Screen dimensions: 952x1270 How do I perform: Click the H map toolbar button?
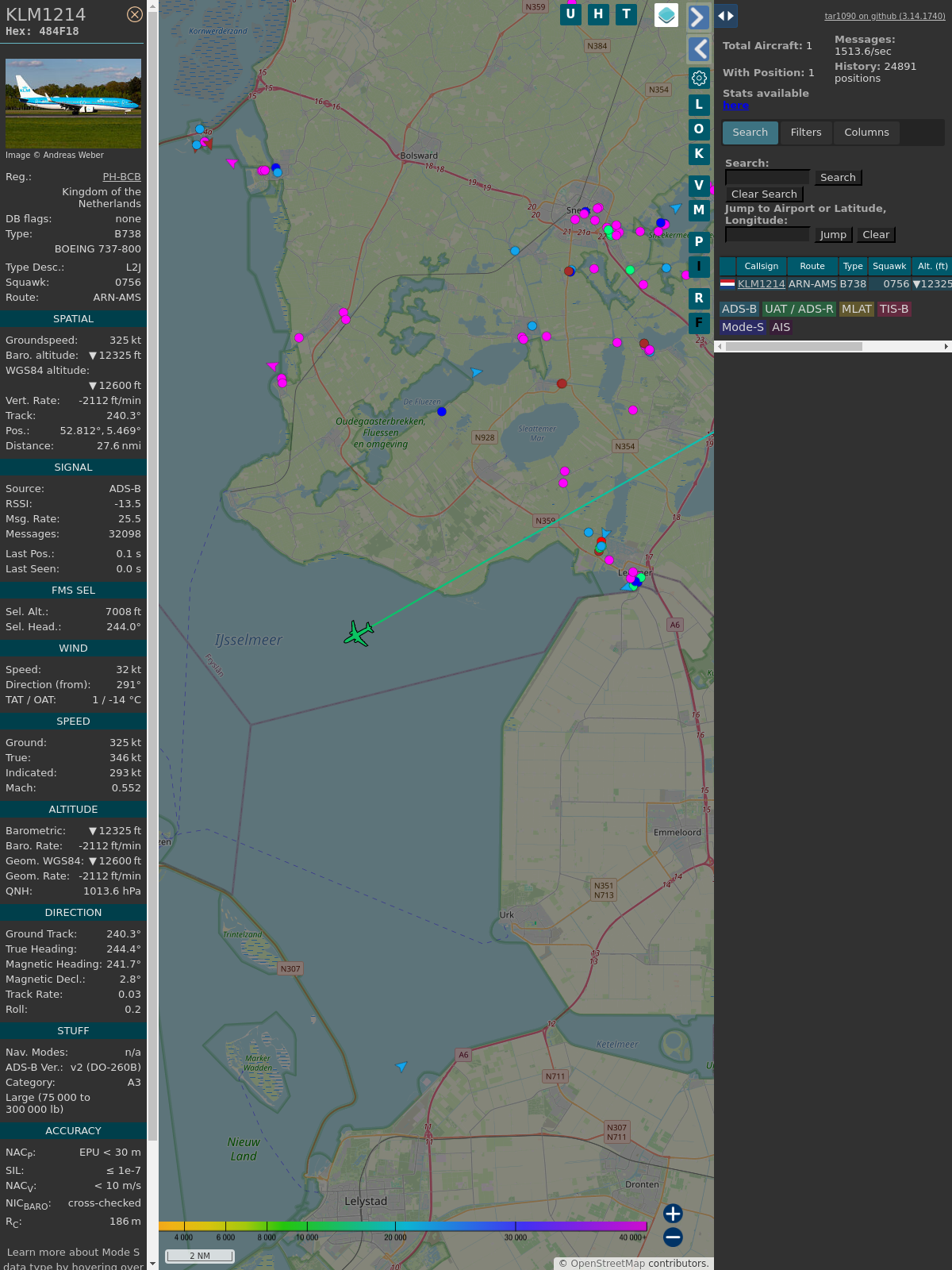598,14
